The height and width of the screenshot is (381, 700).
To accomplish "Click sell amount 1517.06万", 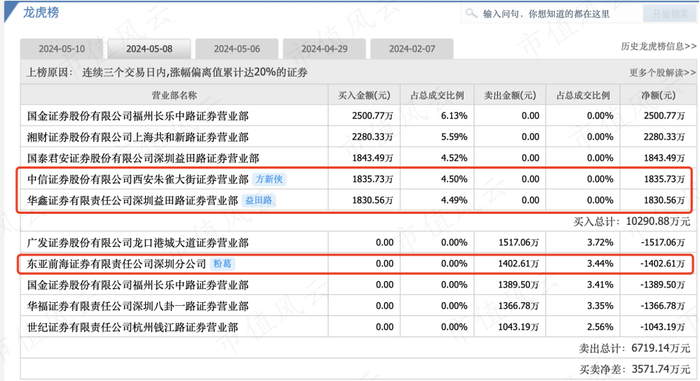I will point(519,243).
